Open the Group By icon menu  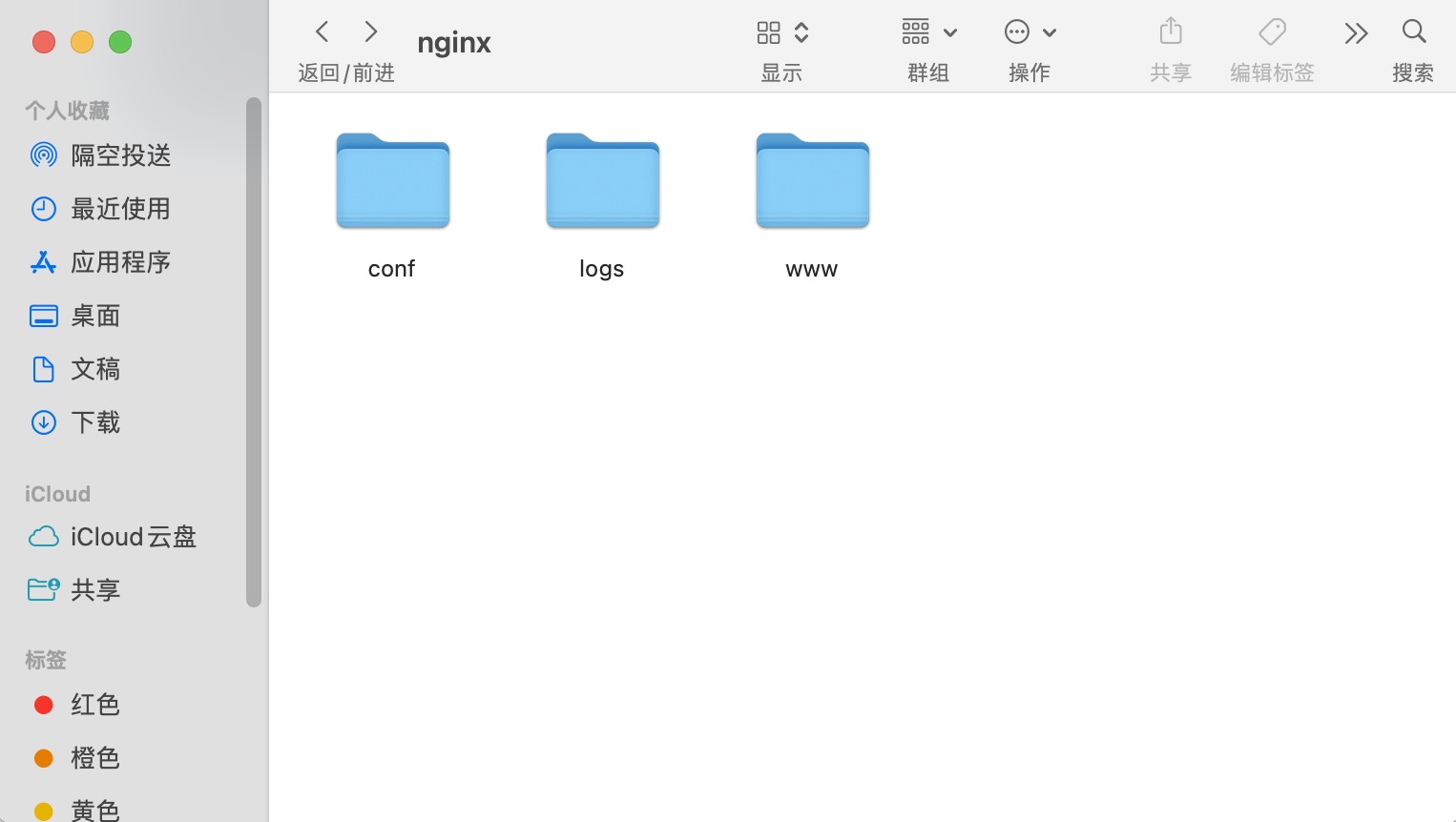click(x=916, y=32)
